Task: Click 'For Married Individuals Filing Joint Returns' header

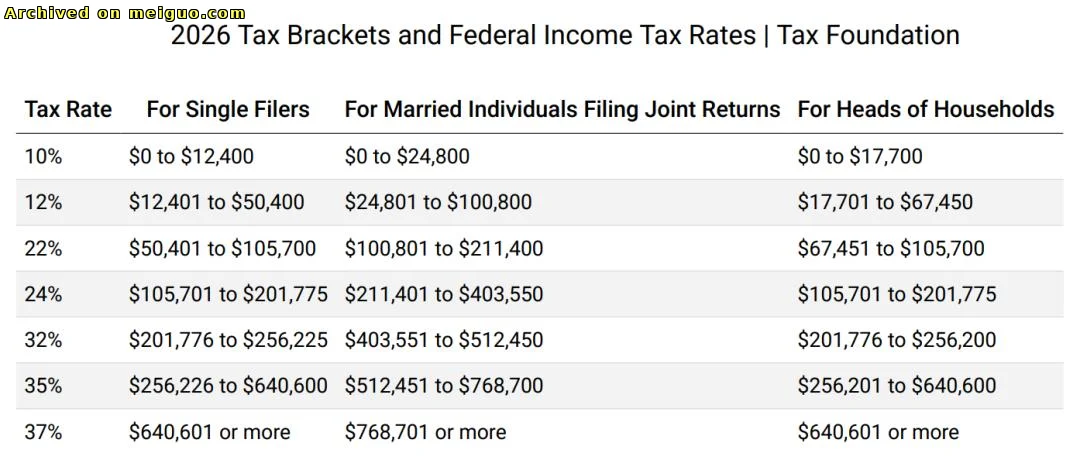Action: (x=562, y=109)
